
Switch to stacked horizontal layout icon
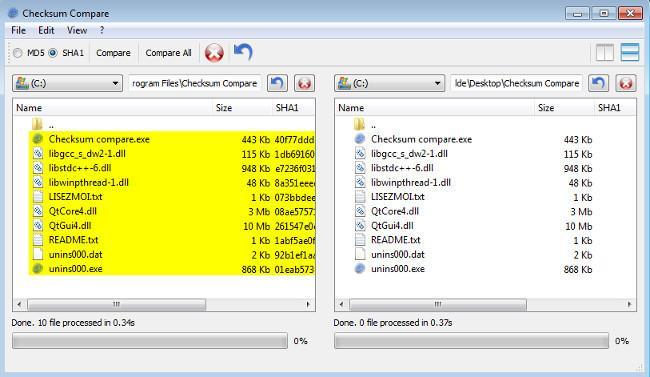[630, 53]
